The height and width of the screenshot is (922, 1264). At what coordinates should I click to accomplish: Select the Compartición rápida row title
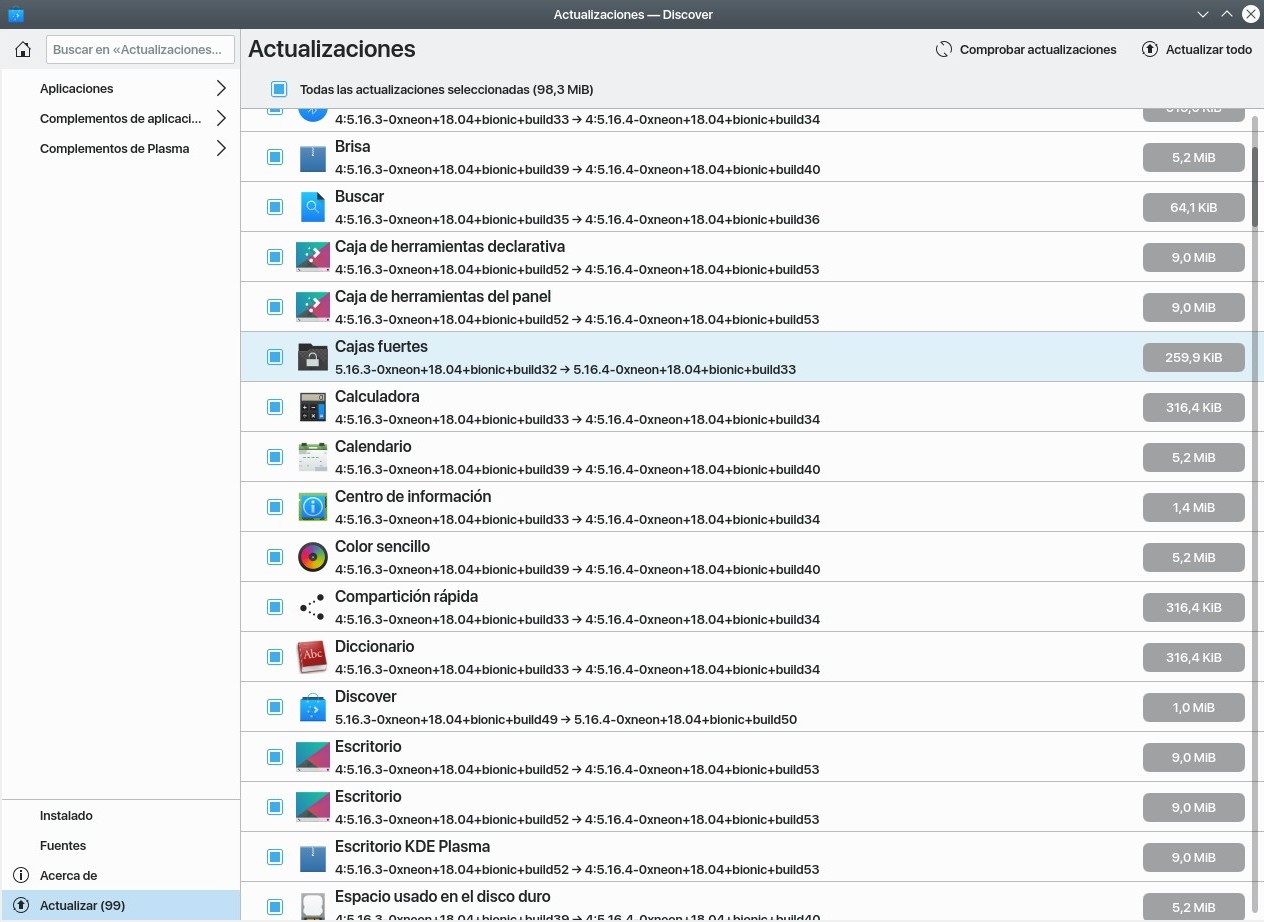click(x=406, y=596)
